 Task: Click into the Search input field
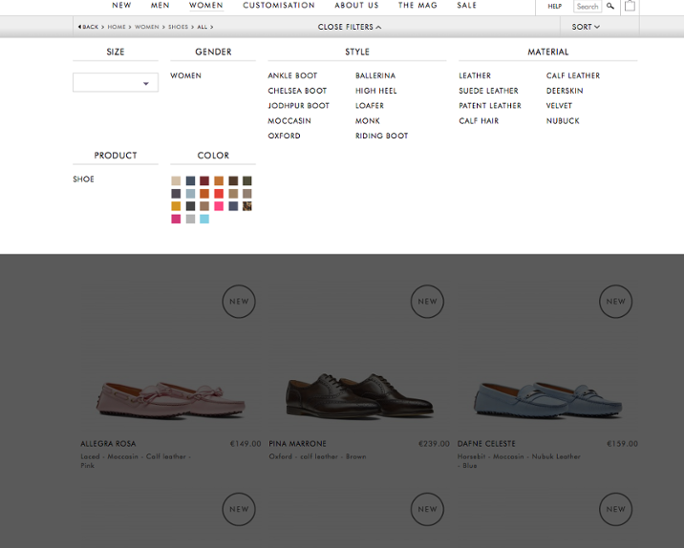point(587,6)
